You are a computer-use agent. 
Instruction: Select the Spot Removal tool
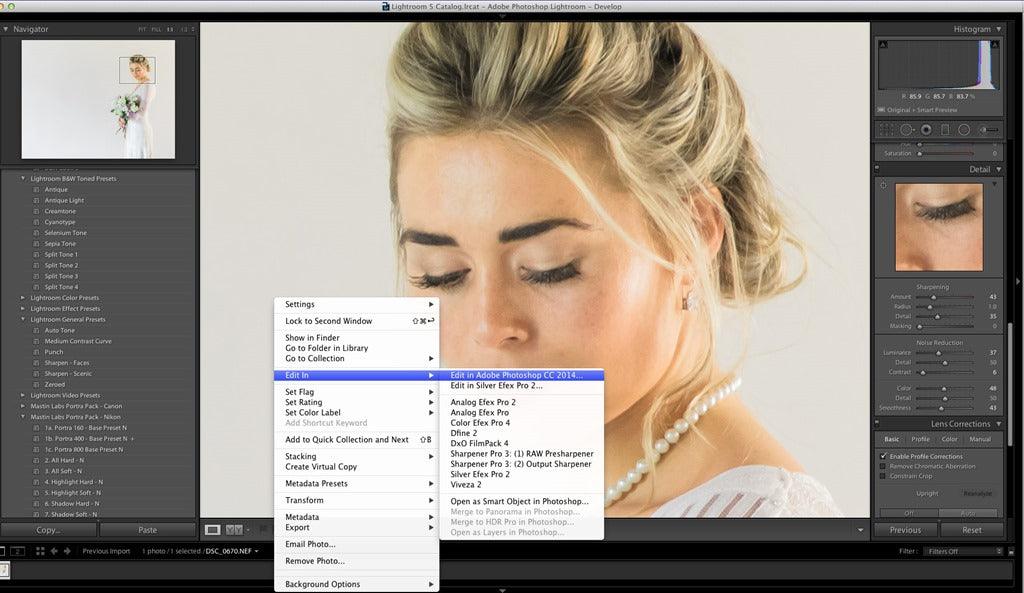(x=907, y=129)
